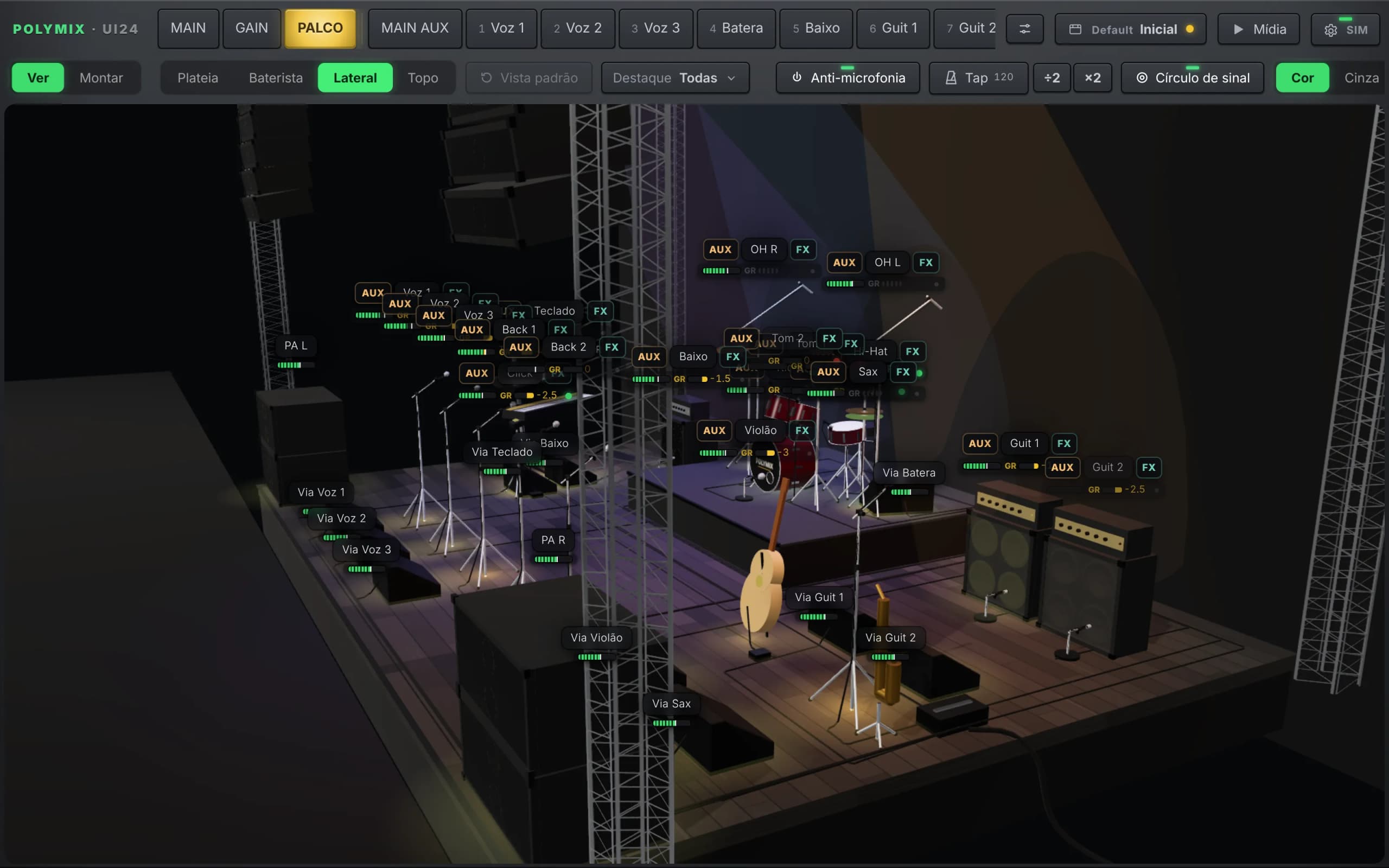Select the Cor display mode
This screenshot has width=1389, height=868.
click(1302, 78)
